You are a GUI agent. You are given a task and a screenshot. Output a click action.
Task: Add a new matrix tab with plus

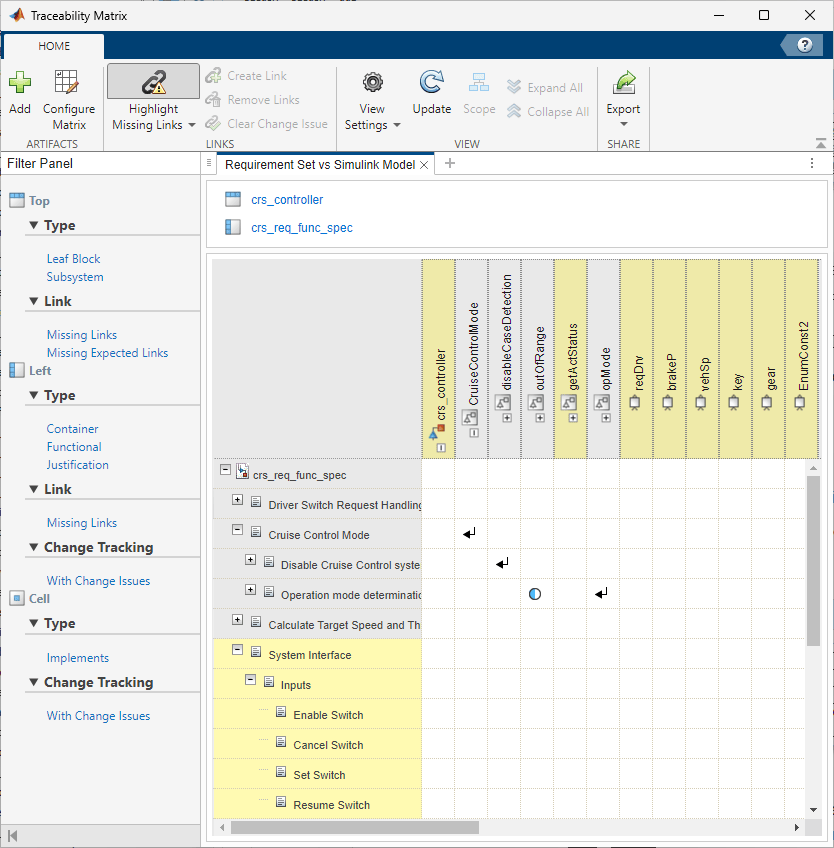point(449,163)
